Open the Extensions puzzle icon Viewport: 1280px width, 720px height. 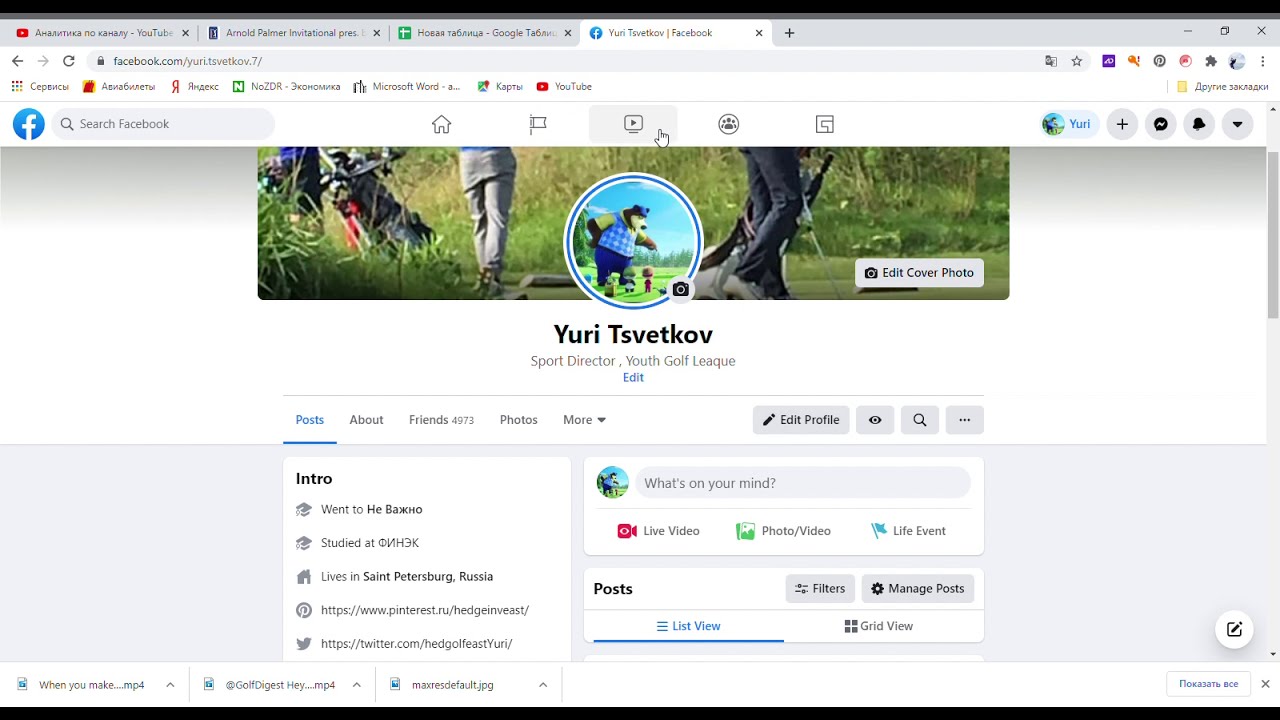(x=1211, y=61)
